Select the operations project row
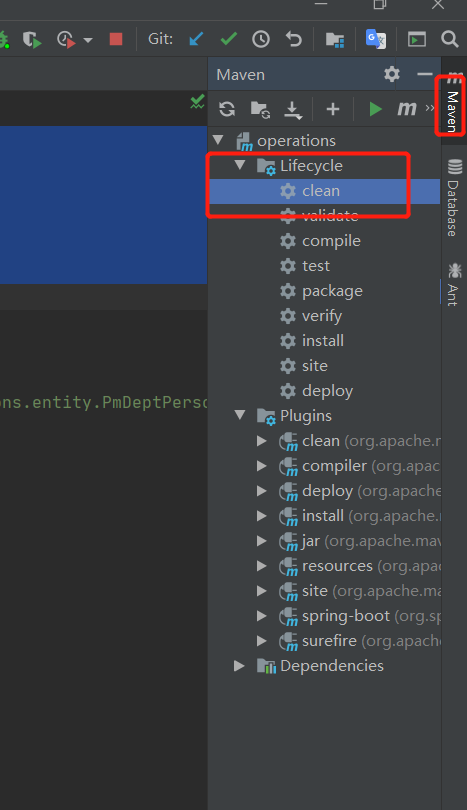 [324, 141]
